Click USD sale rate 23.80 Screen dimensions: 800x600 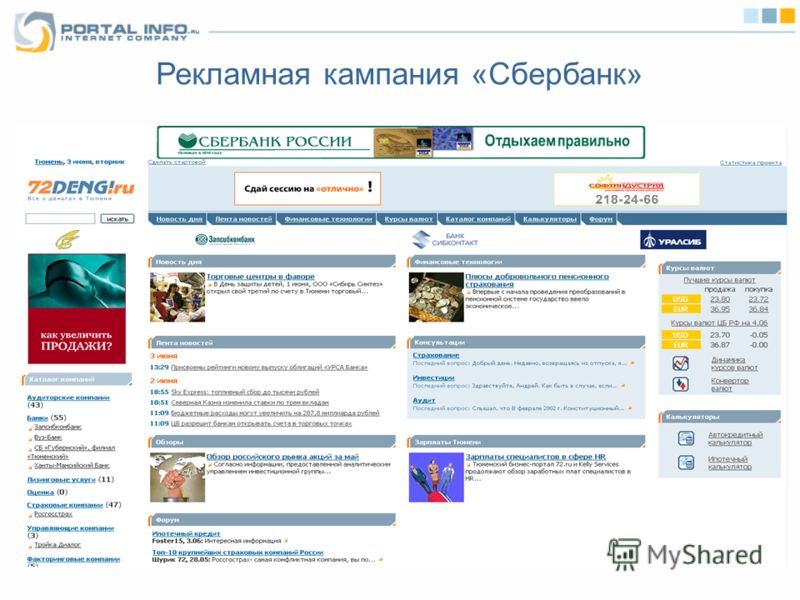pyautogui.click(x=720, y=299)
